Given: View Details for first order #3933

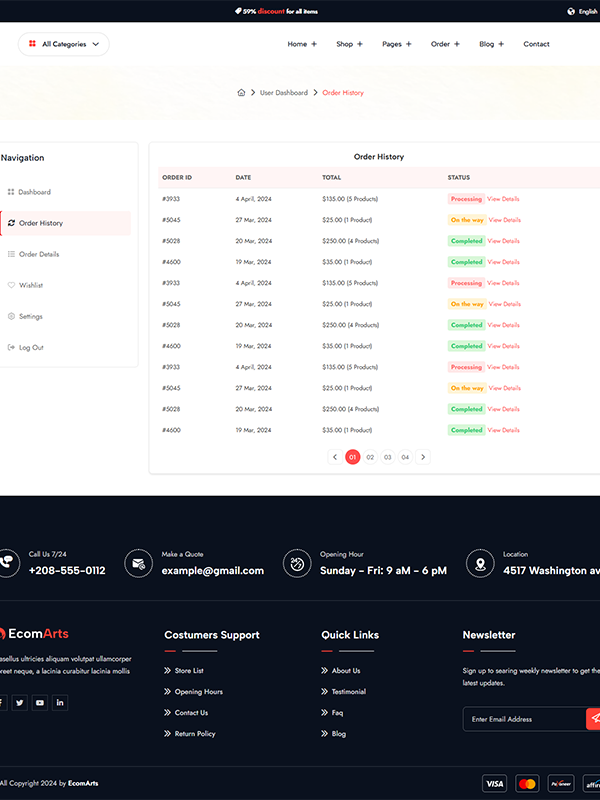Looking at the screenshot, I should (503, 199).
